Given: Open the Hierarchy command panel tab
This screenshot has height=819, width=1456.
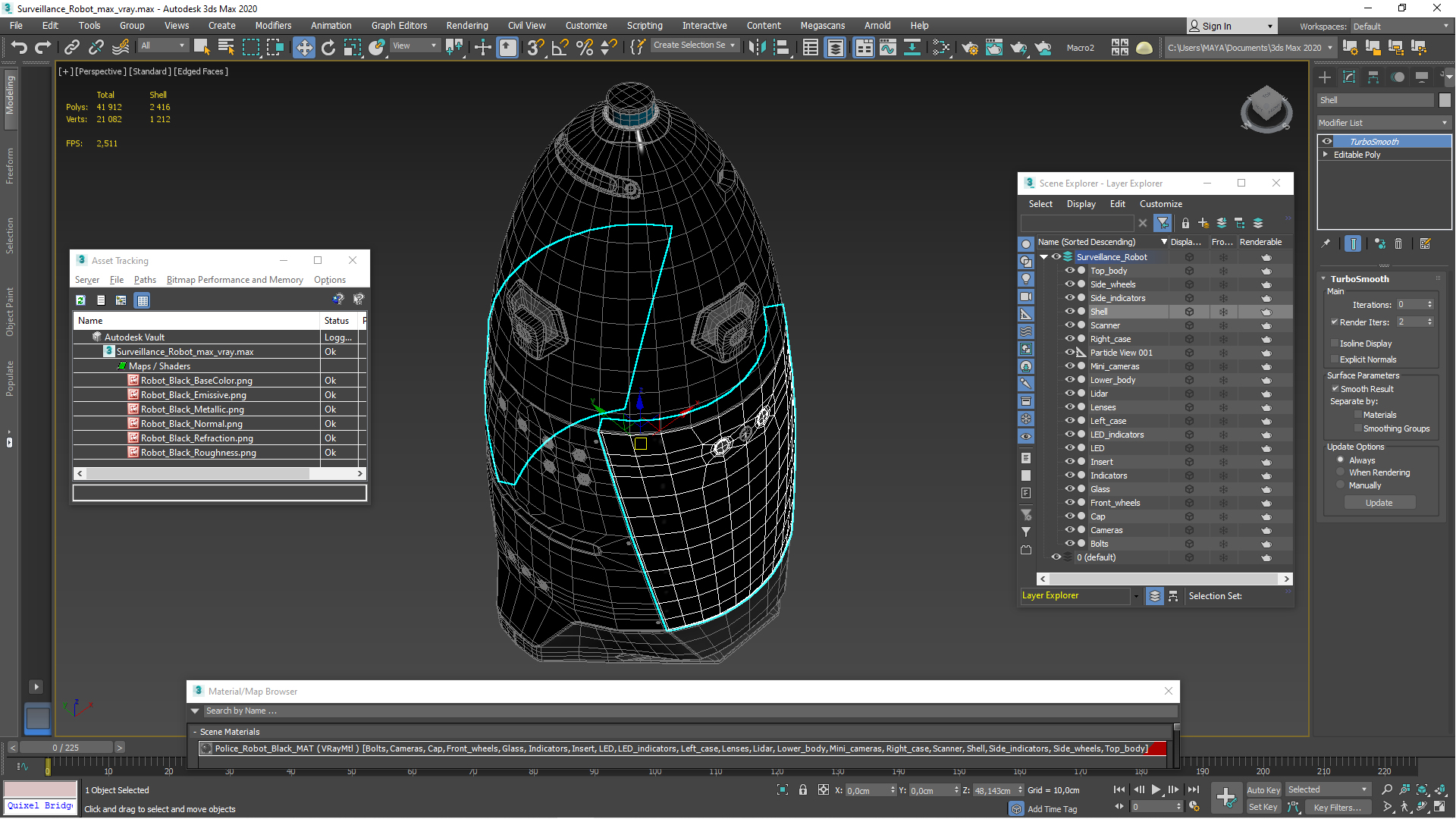Looking at the screenshot, I should click(1373, 77).
